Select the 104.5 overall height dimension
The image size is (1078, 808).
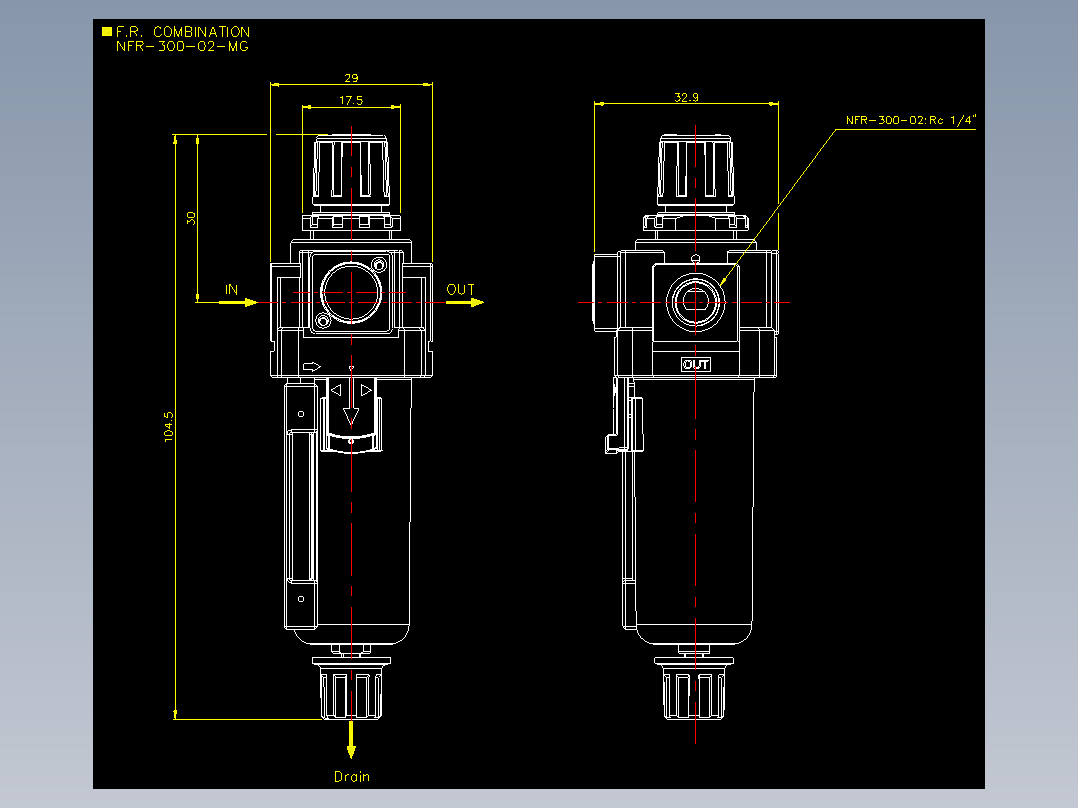pos(168,426)
